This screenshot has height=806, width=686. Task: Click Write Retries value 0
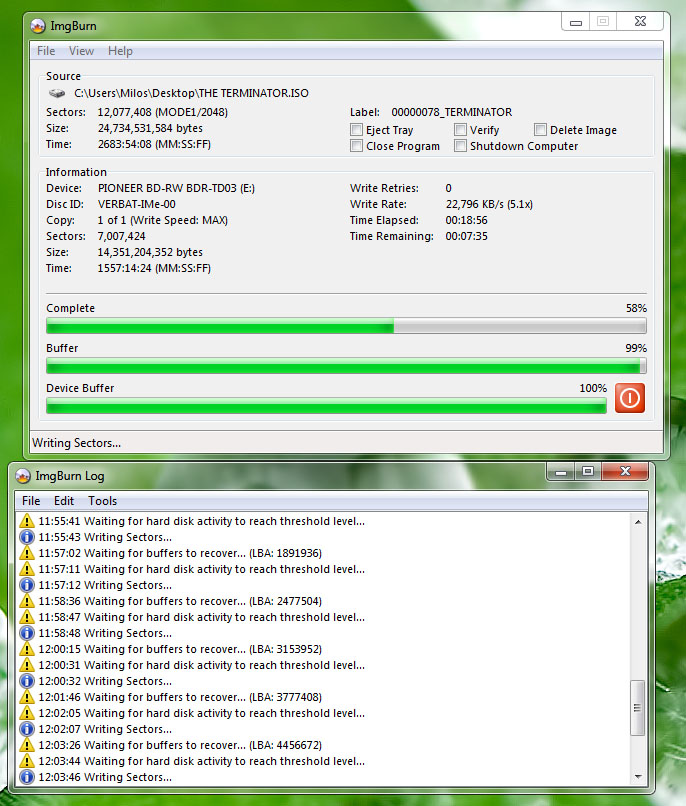click(x=449, y=188)
